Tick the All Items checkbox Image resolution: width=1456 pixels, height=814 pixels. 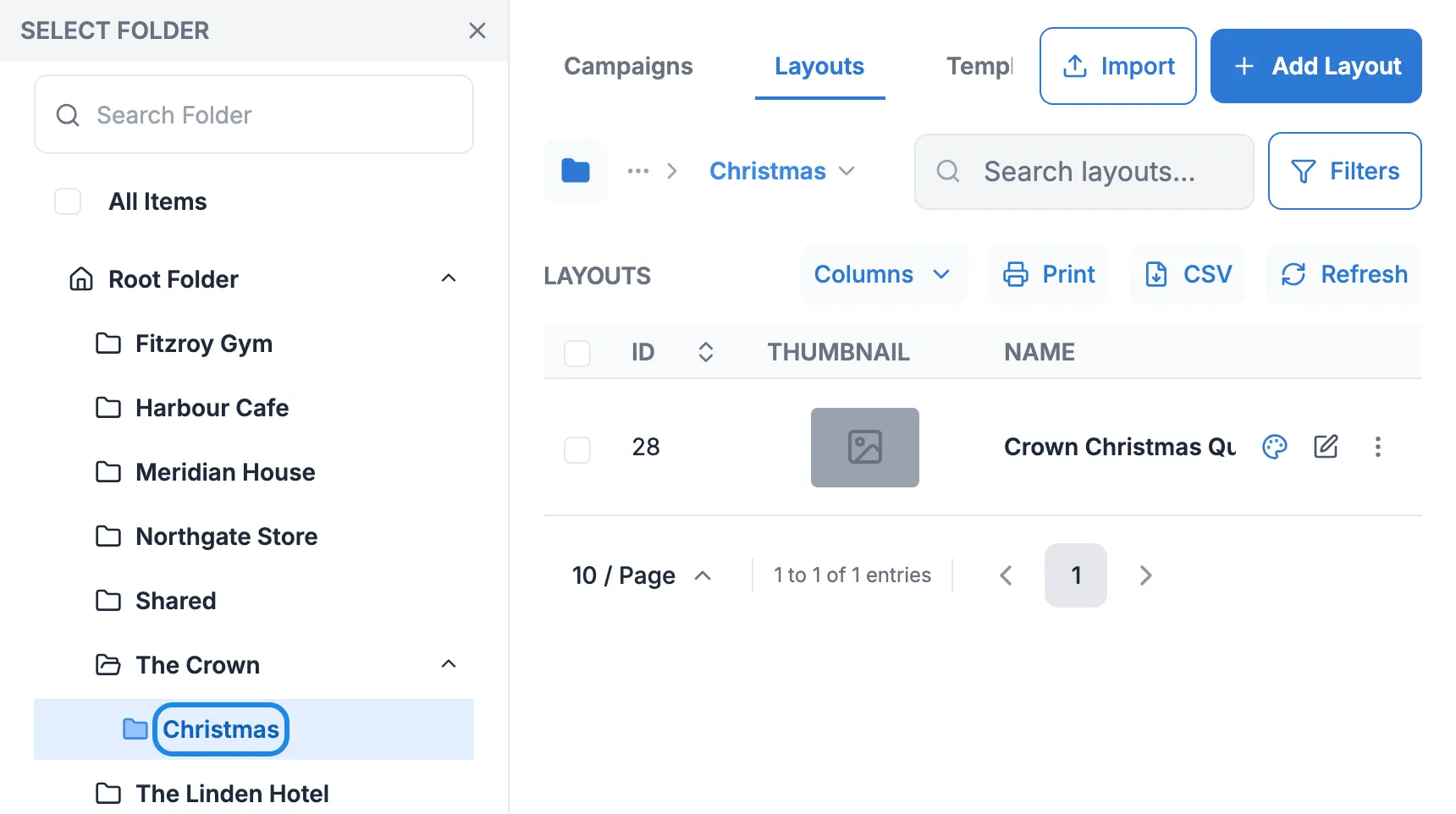(68, 201)
